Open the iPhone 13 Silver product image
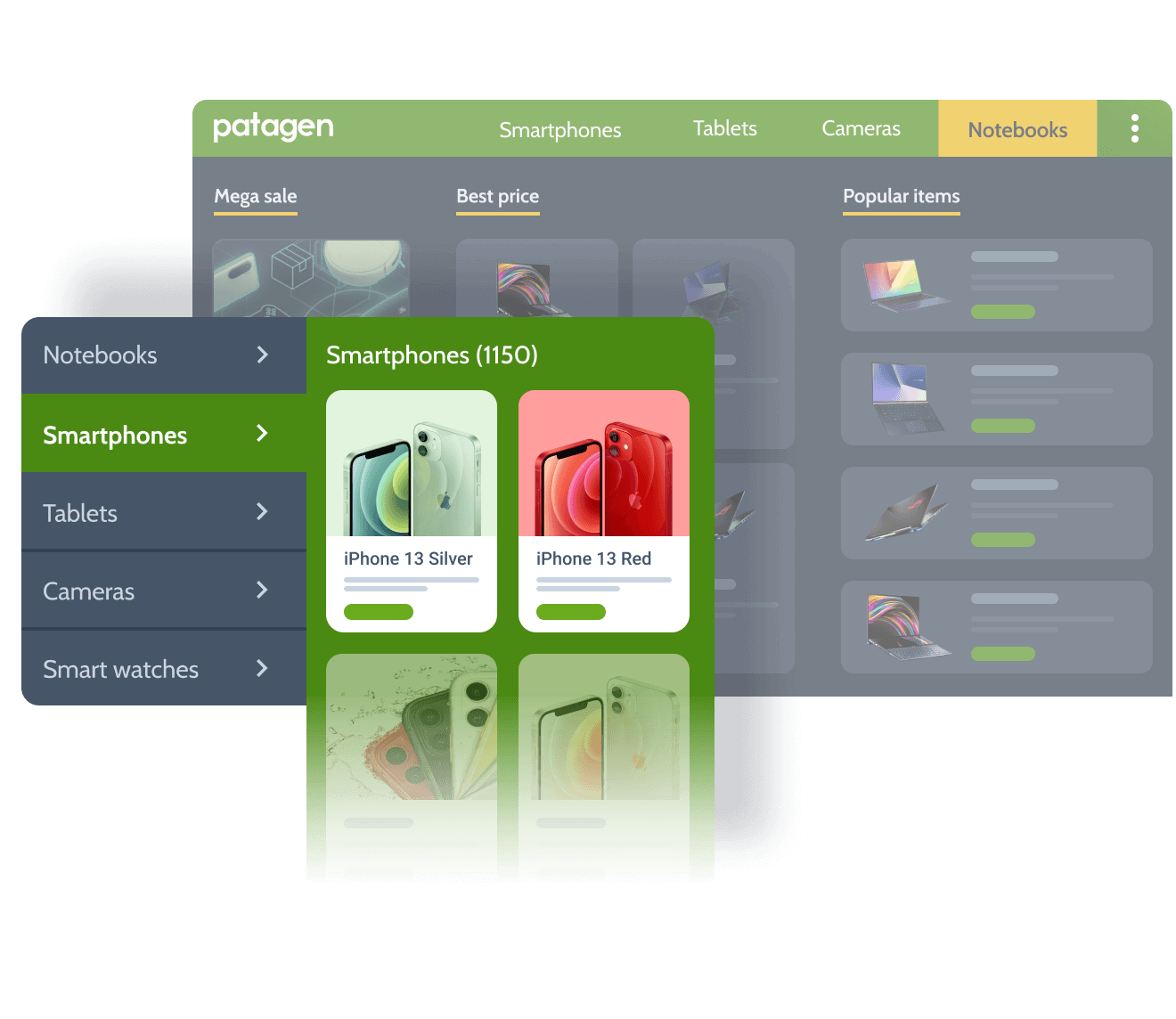1176x1019 pixels. click(x=412, y=463)
